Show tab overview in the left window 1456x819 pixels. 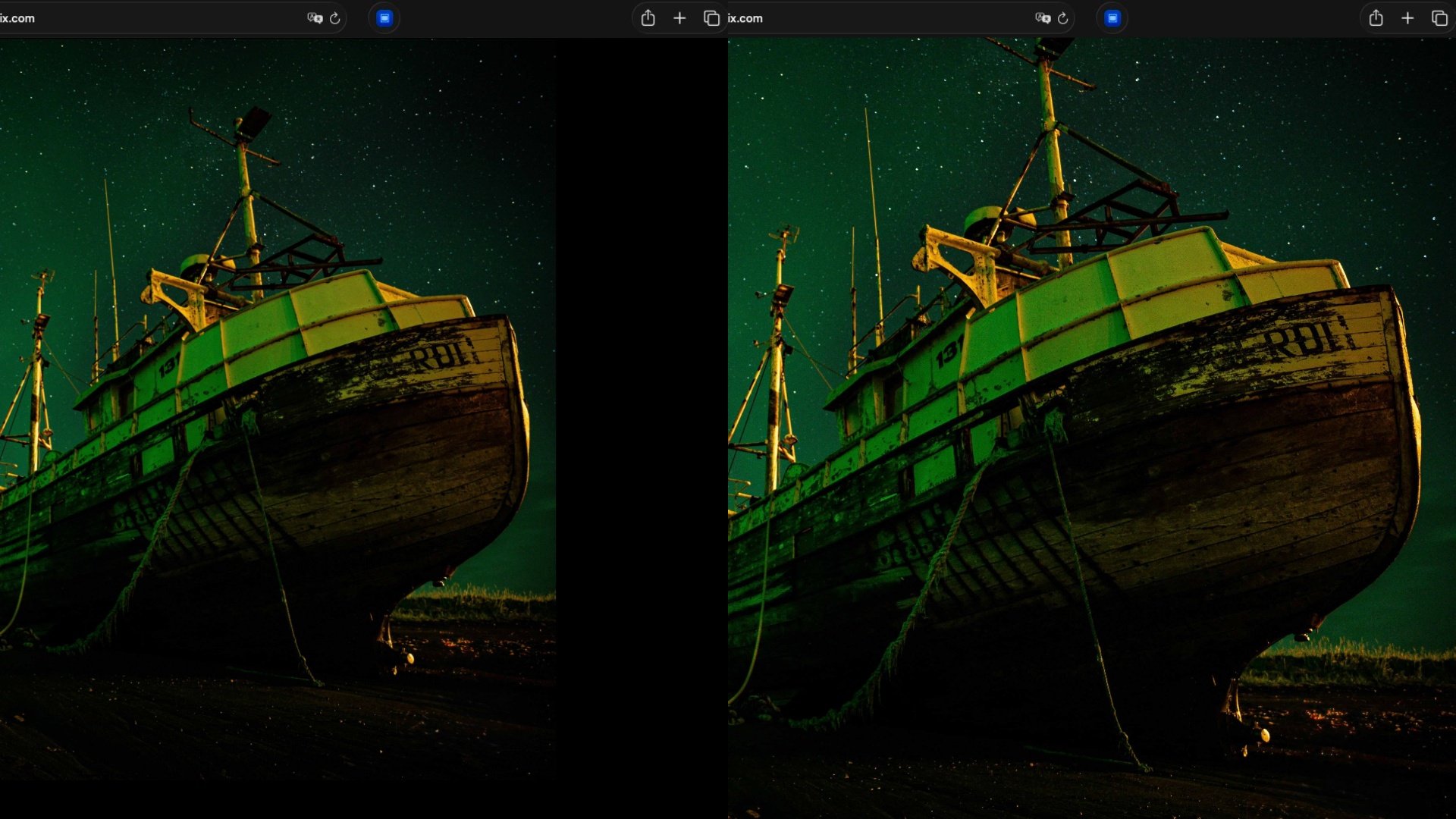tap(711, 18)
